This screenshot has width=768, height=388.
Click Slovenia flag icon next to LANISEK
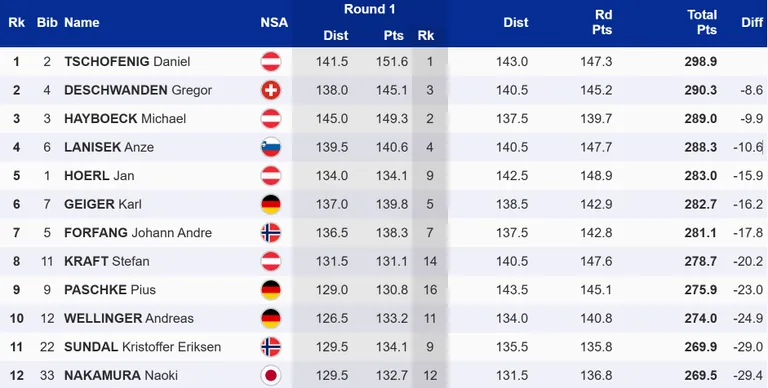[270, 147]
